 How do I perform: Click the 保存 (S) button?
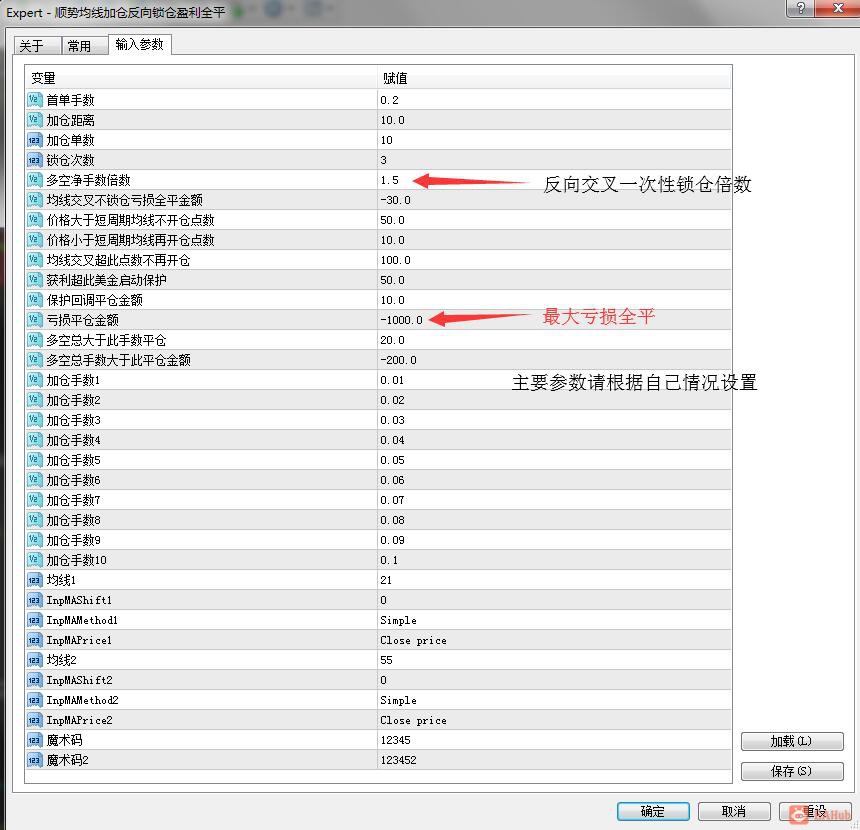[x=791, y=771]
